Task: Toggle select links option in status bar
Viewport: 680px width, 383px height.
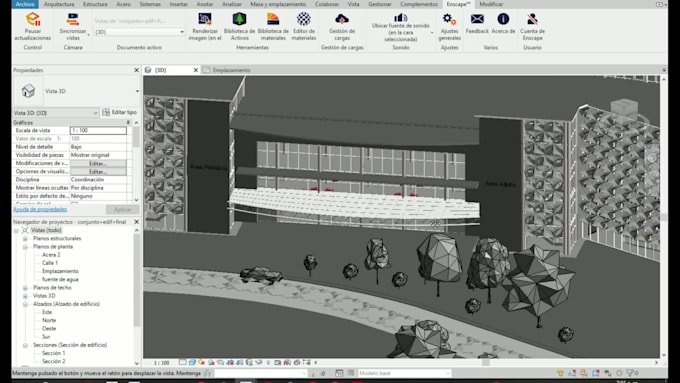Action: click(560, 373)
